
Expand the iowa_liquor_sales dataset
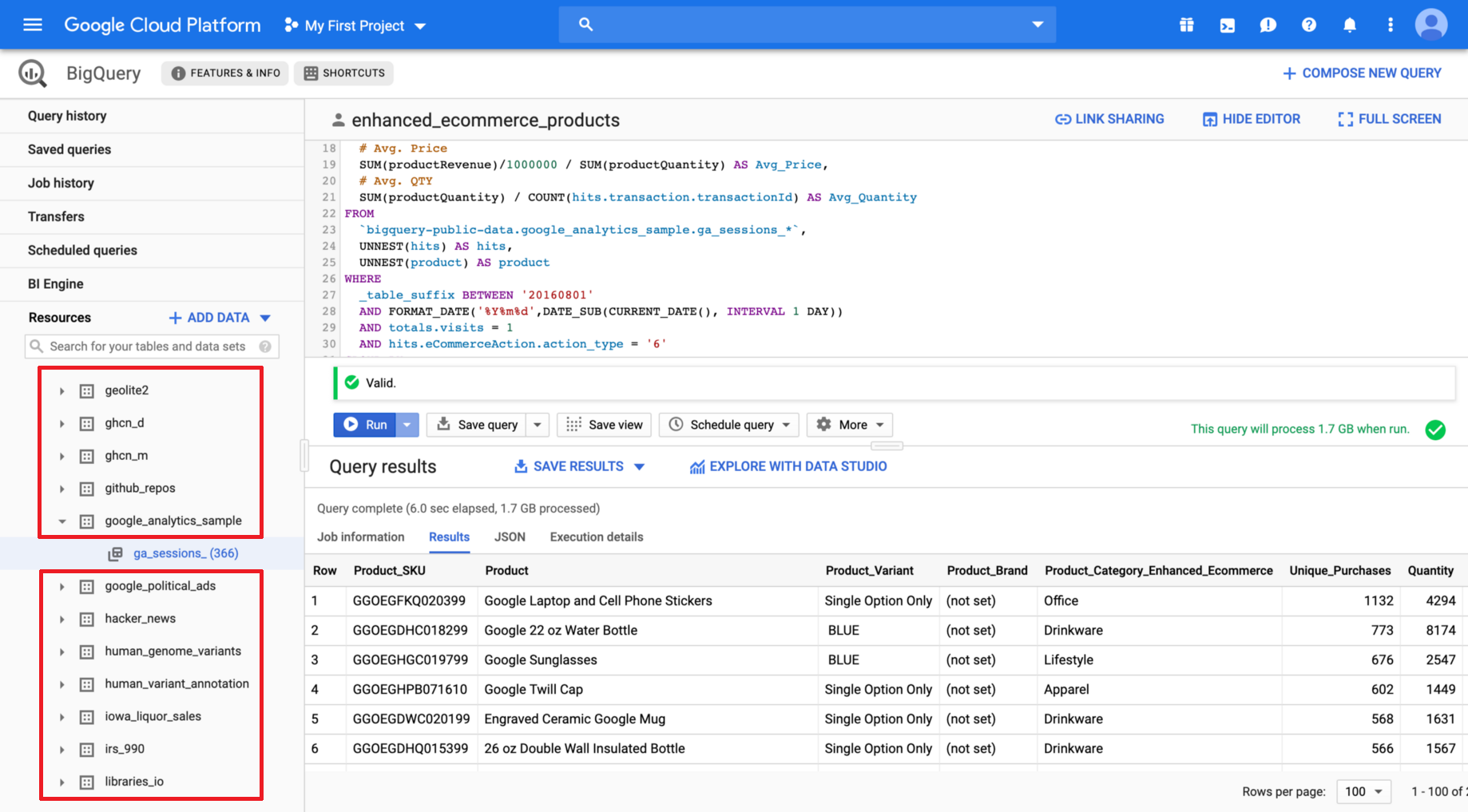[61, 717]
